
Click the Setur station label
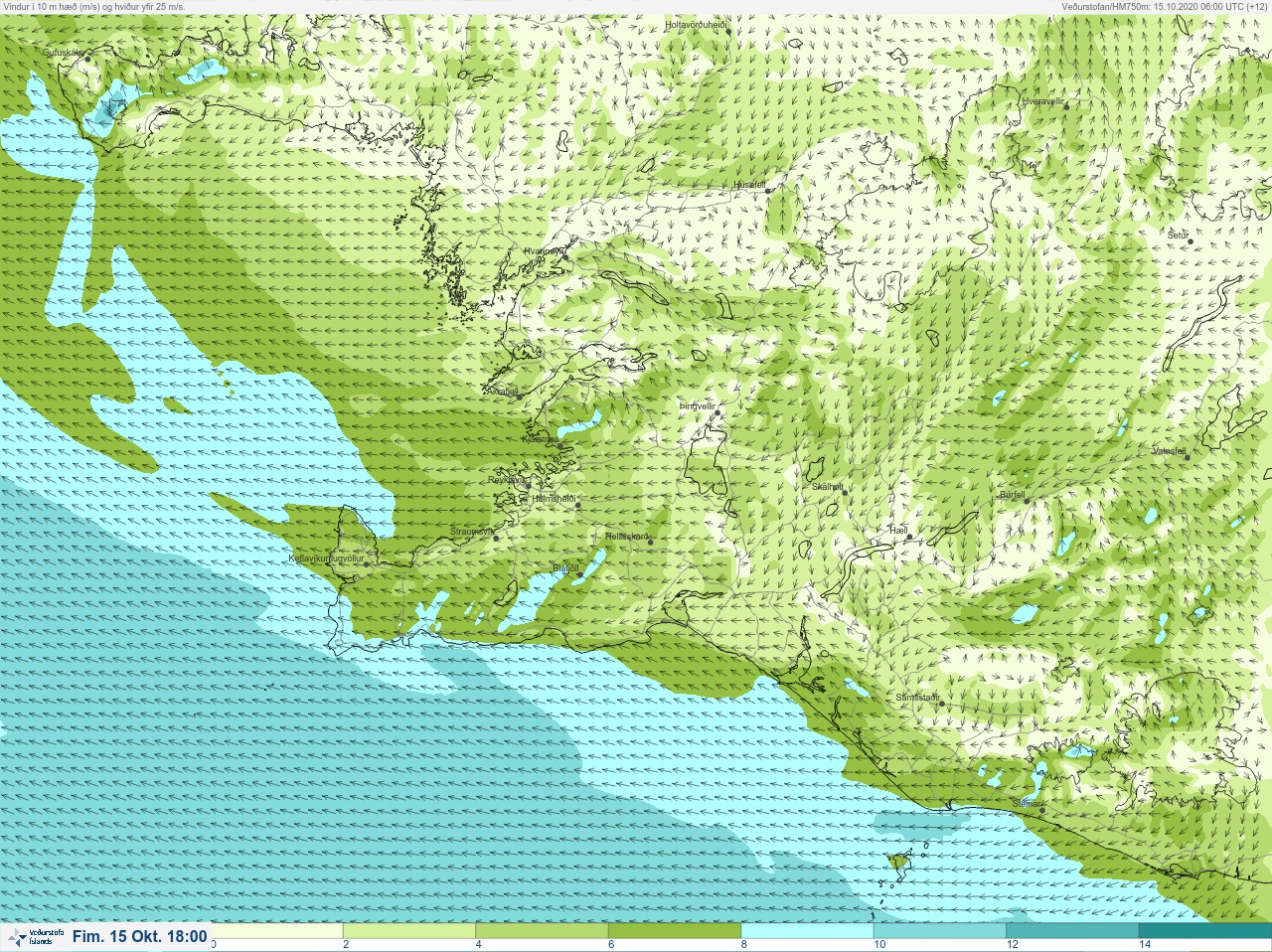[1178, 236]
